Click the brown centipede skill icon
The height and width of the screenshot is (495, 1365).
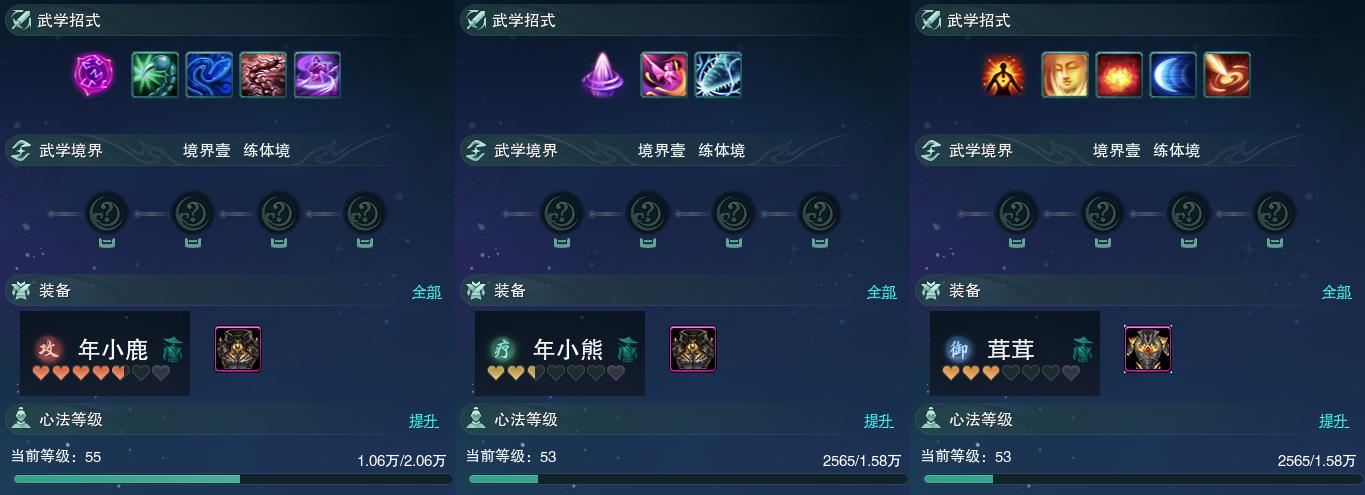[263, 75]
